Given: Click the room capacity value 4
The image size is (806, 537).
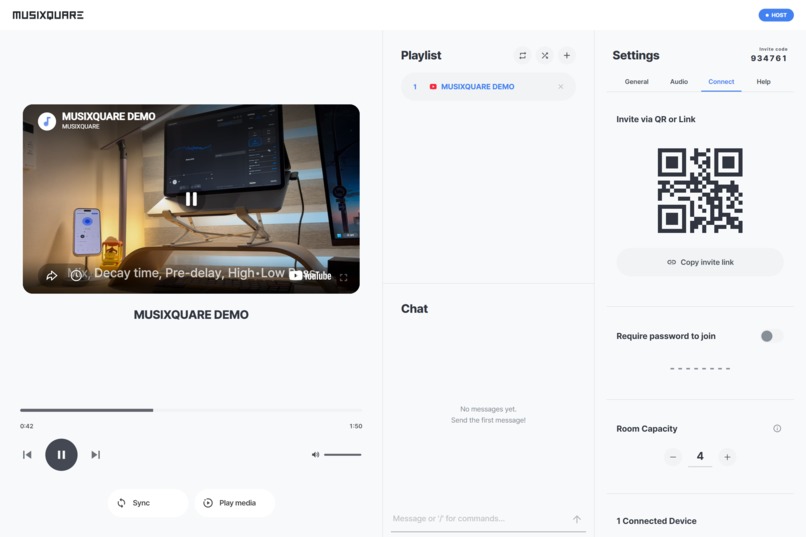Looking at the screenshot, I should click(x=700, y=456).
